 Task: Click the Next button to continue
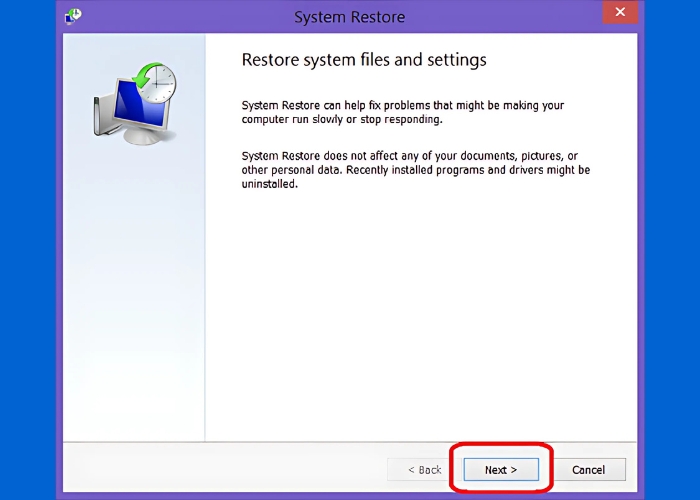[x=501, y=469]
